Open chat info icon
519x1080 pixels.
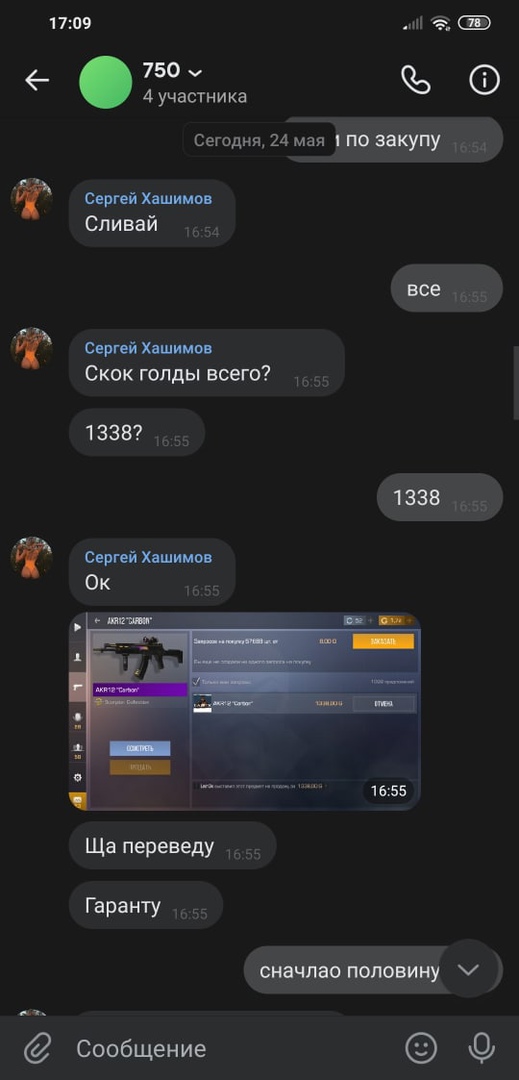(485, 81)
